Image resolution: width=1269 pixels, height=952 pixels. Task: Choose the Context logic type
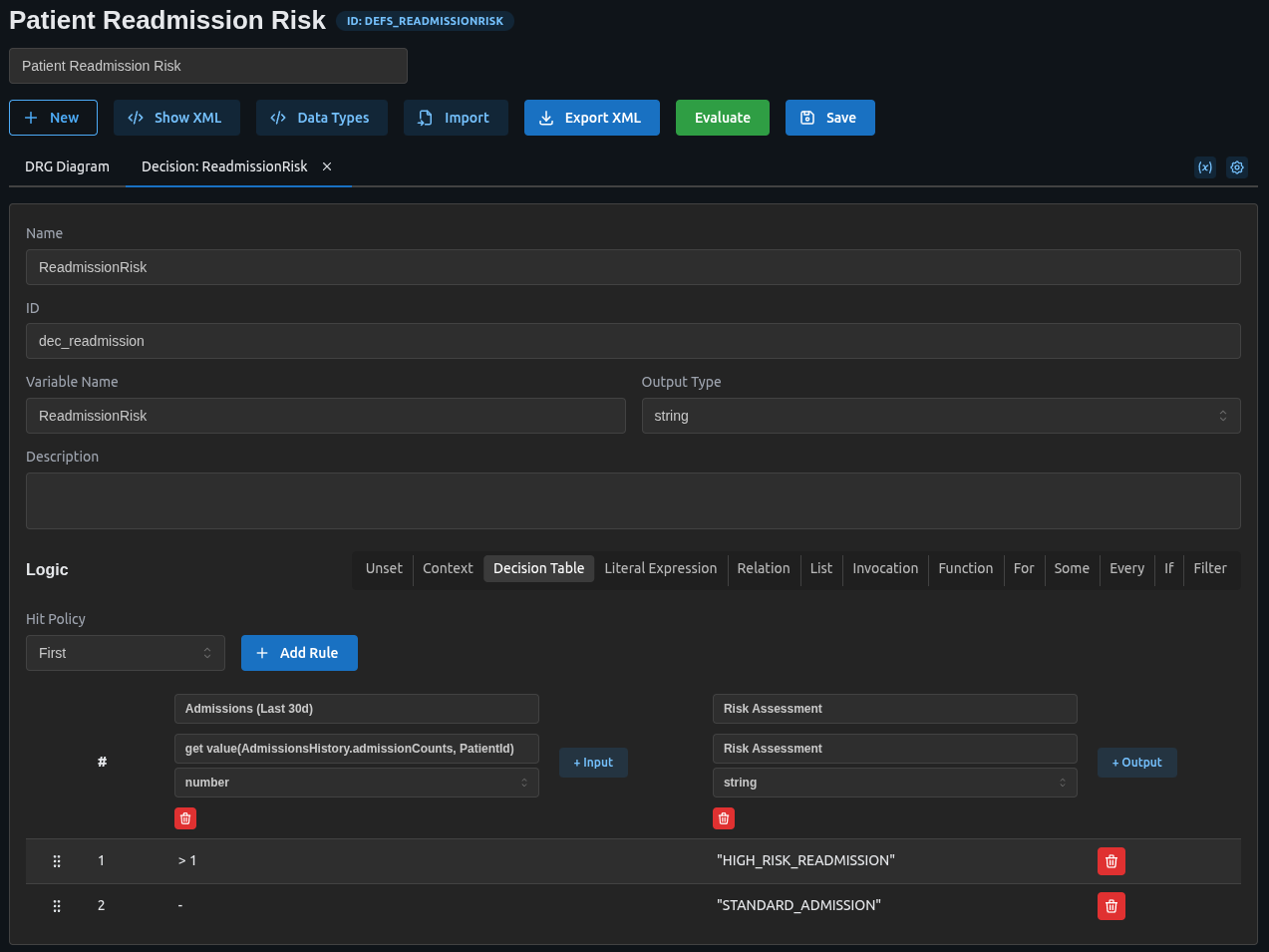pos(448,568)
